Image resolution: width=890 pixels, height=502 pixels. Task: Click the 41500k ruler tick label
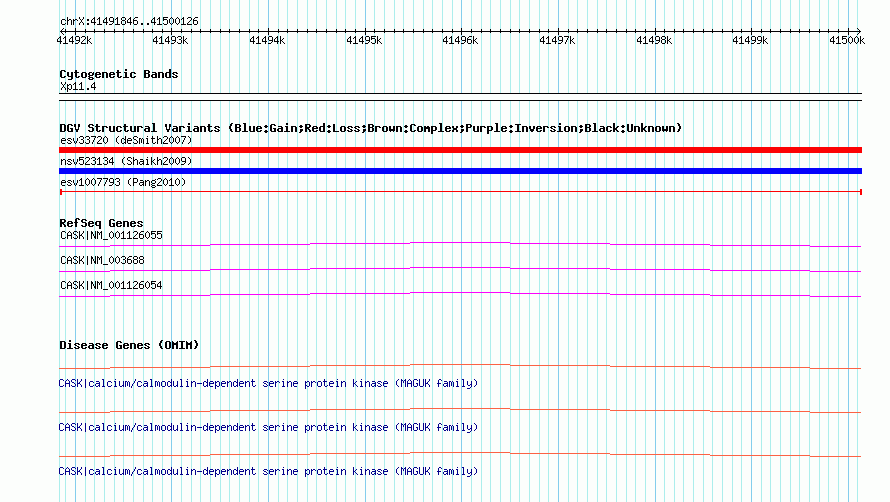pos(847,40)
